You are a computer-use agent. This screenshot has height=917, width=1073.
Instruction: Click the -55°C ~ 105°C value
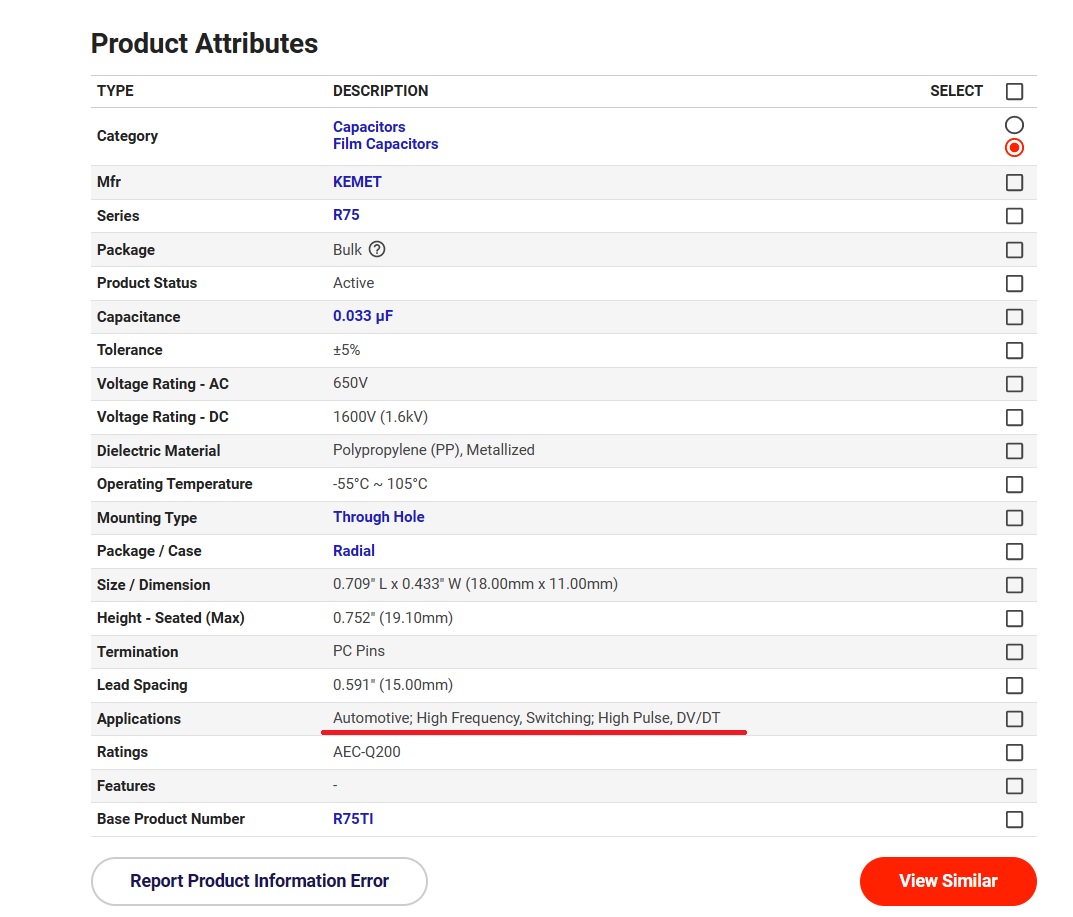click(x=380, y=484)
